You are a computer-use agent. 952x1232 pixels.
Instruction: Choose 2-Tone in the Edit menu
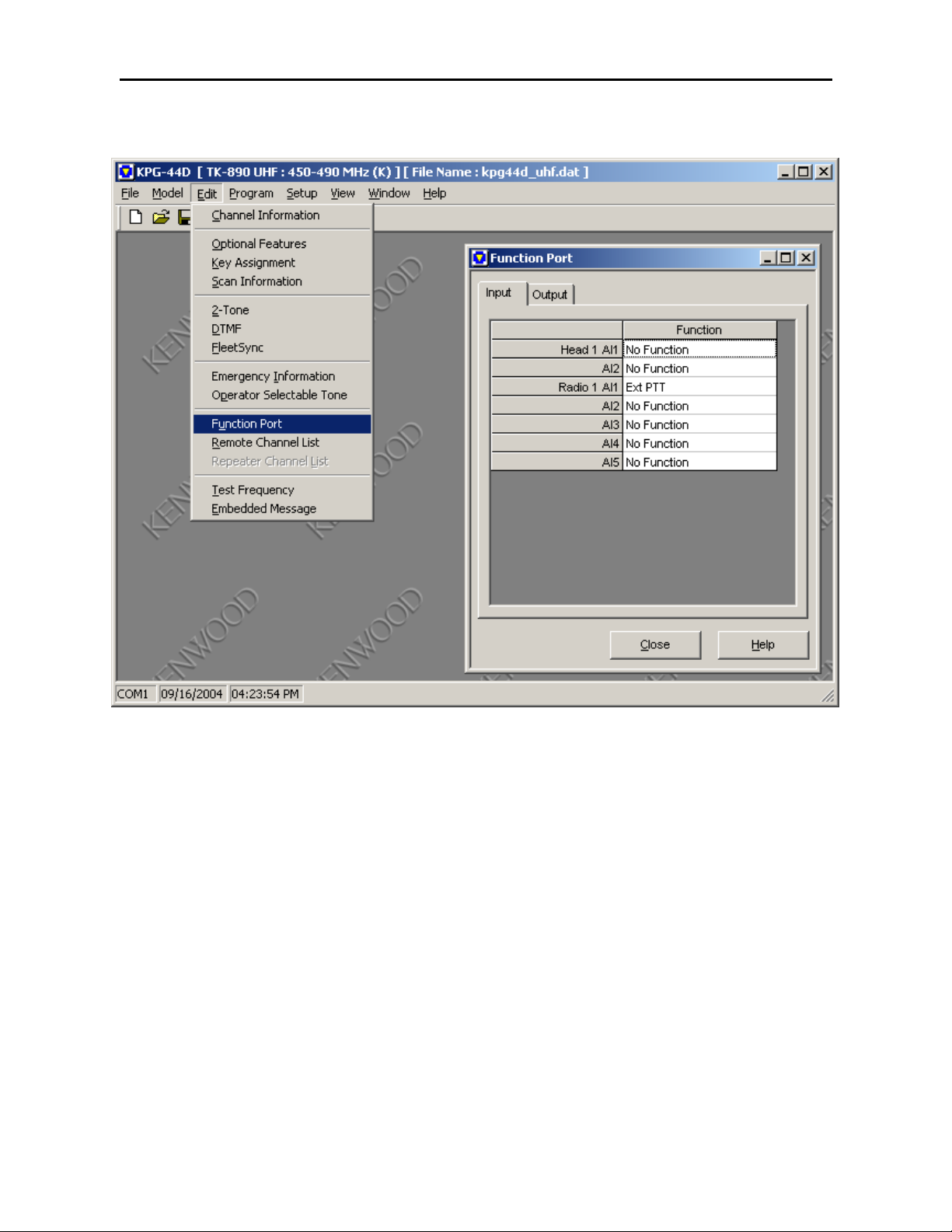[282, 310]
